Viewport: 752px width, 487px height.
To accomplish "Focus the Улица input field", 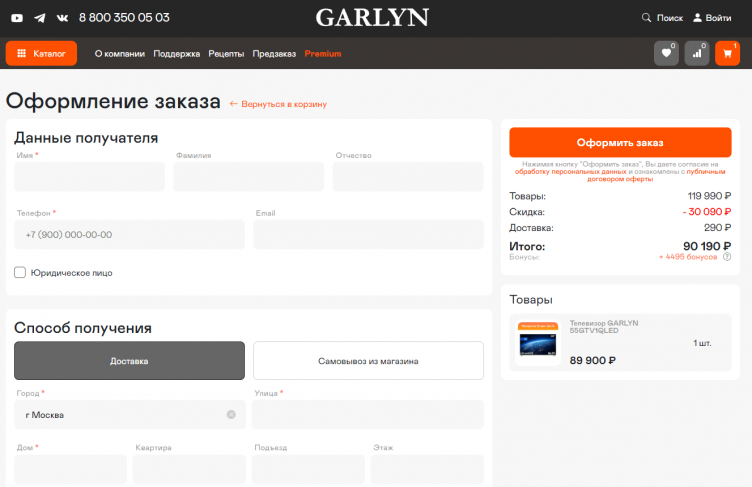I will [x=368, y=415].
